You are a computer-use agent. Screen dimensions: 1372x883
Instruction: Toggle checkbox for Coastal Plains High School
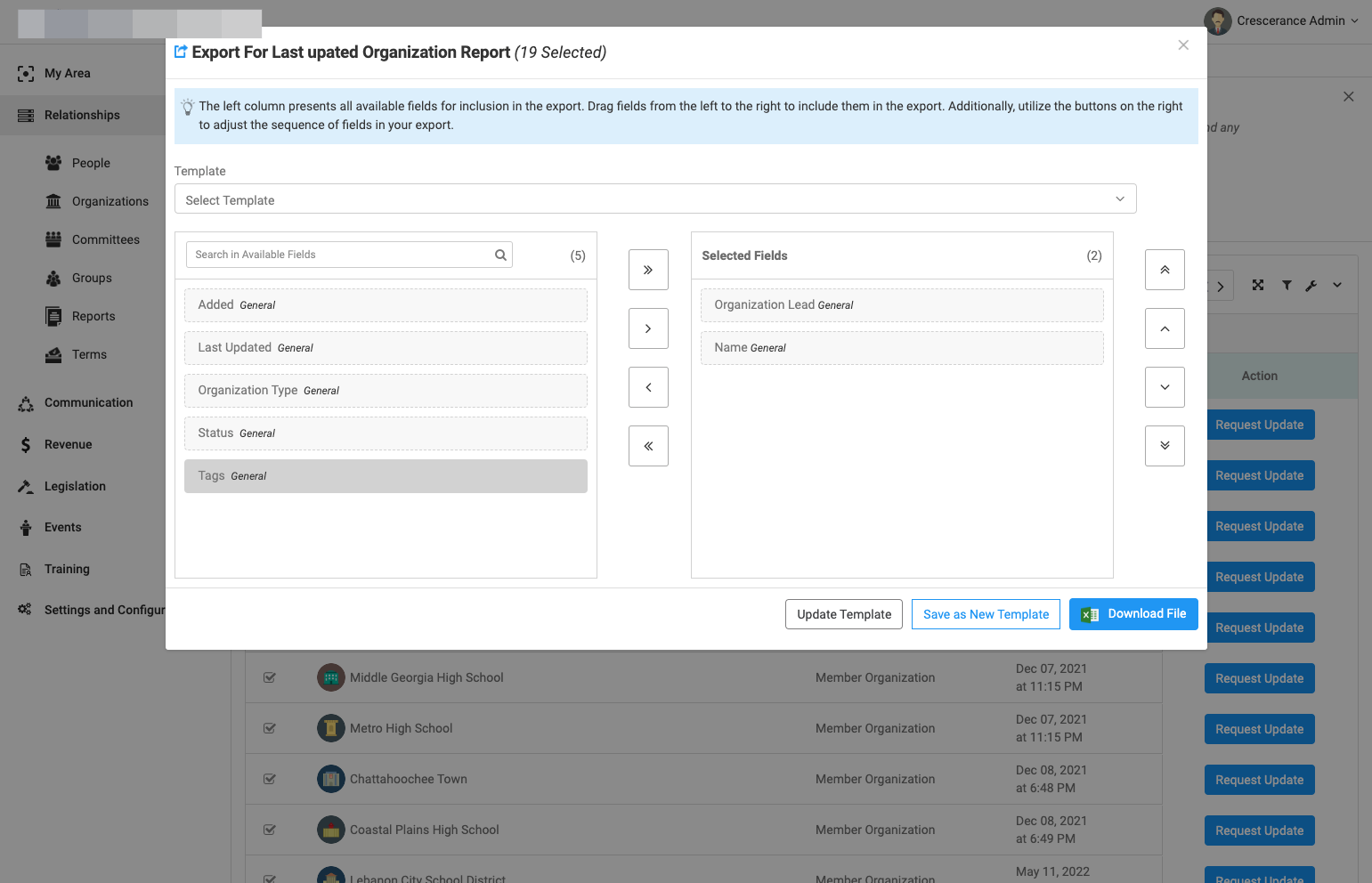[x=270, y=830]
